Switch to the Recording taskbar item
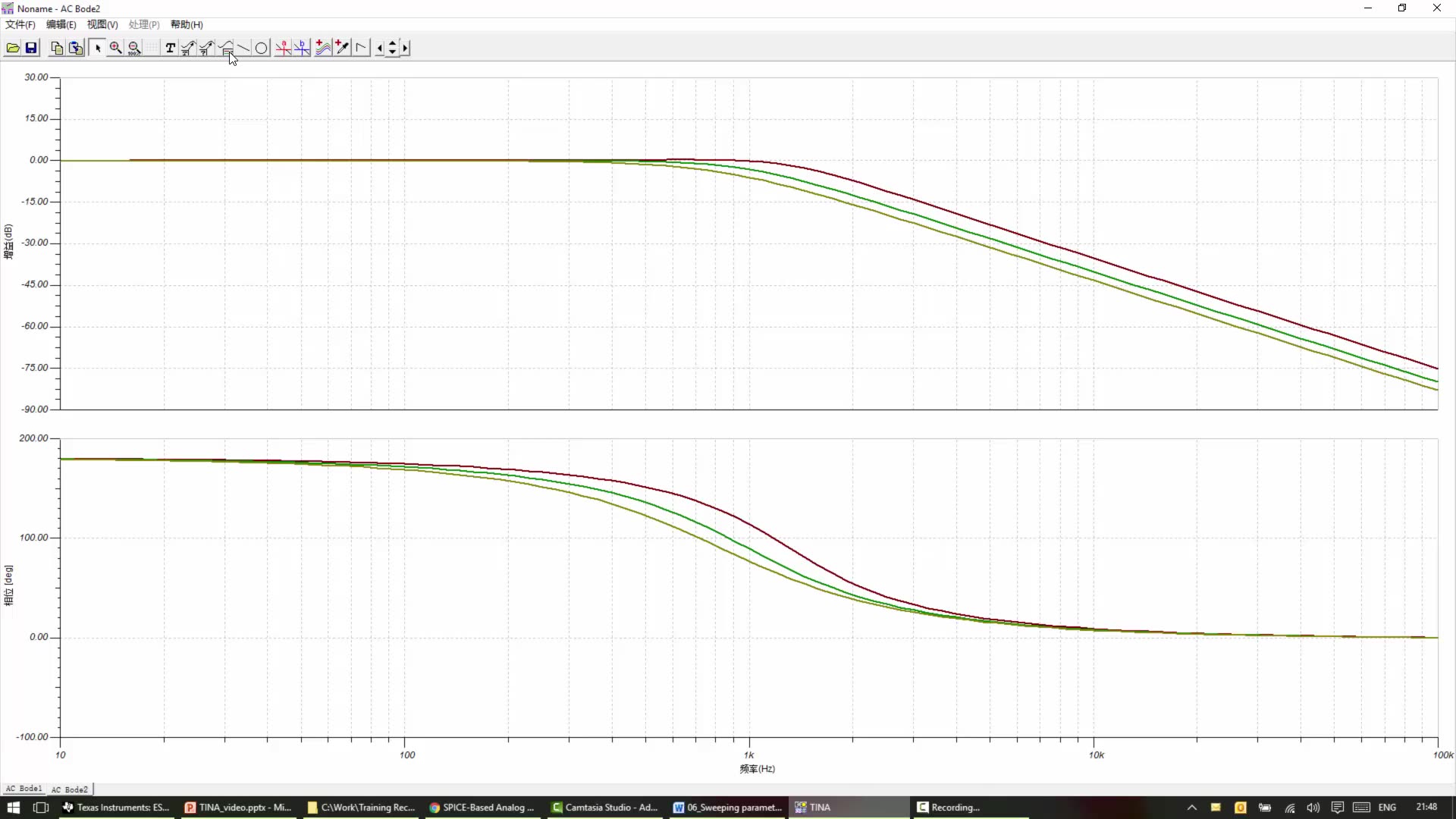 [x=971, y=808]
